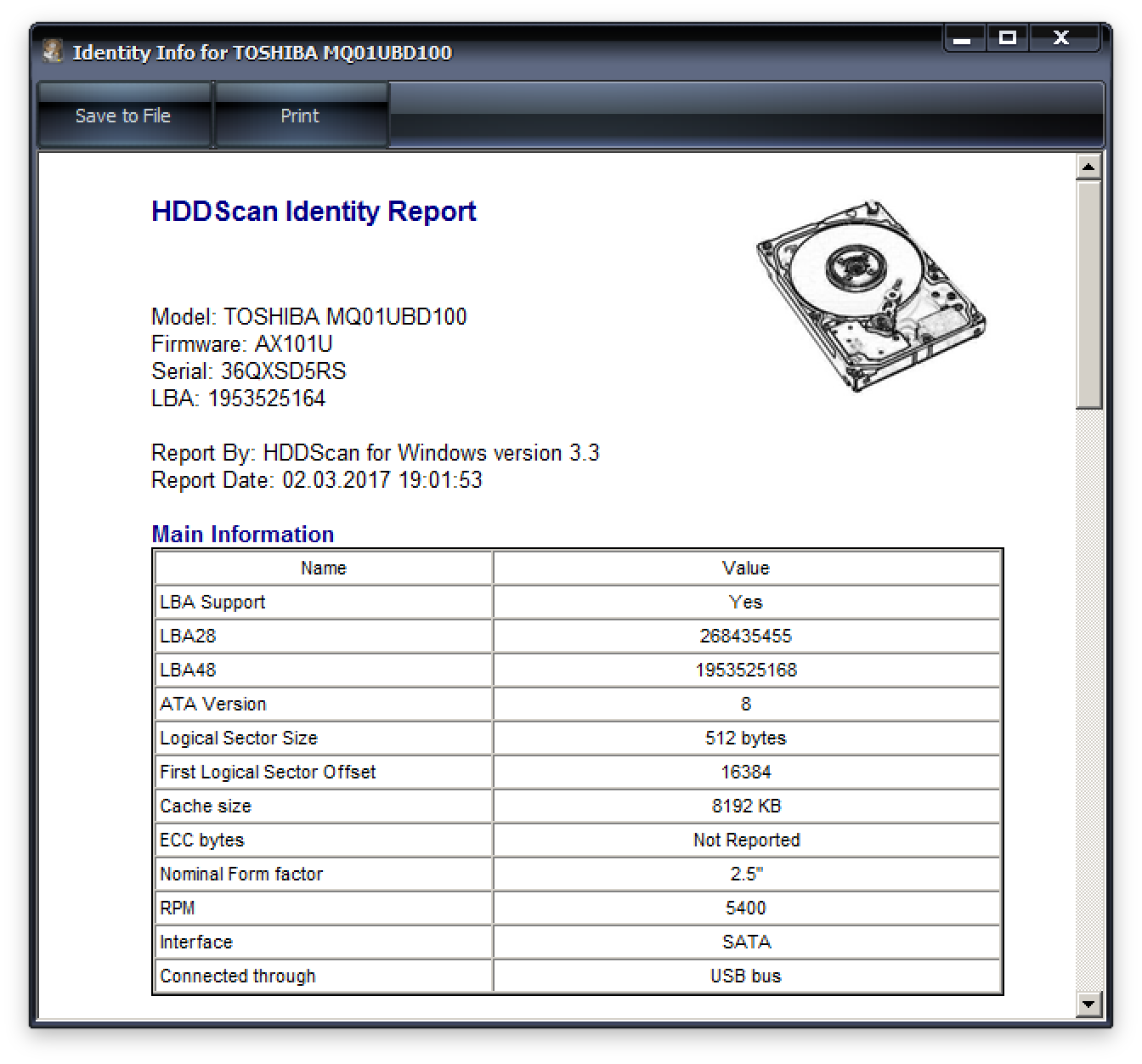The height and width of the screenshot is (1064, 1142).
Task: Minimize the Identity Info window
Action: [964, 38]
